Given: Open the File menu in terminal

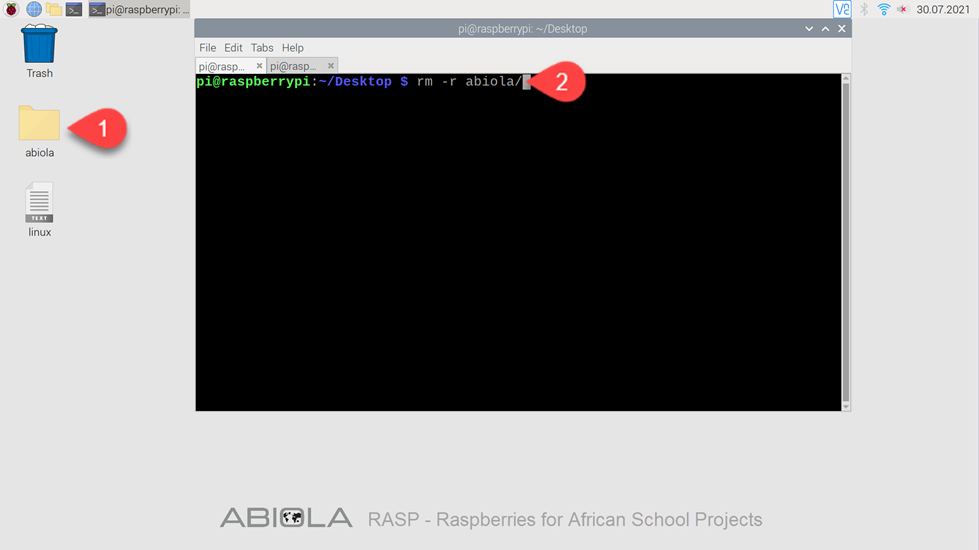Looking at the screenshot, I should point(207,47).
